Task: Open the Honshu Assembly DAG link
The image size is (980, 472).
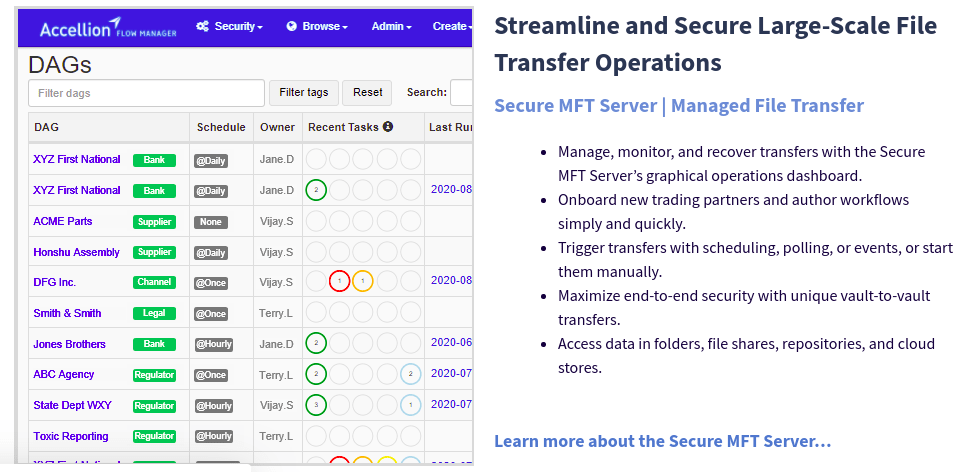Action: [77, 252]
